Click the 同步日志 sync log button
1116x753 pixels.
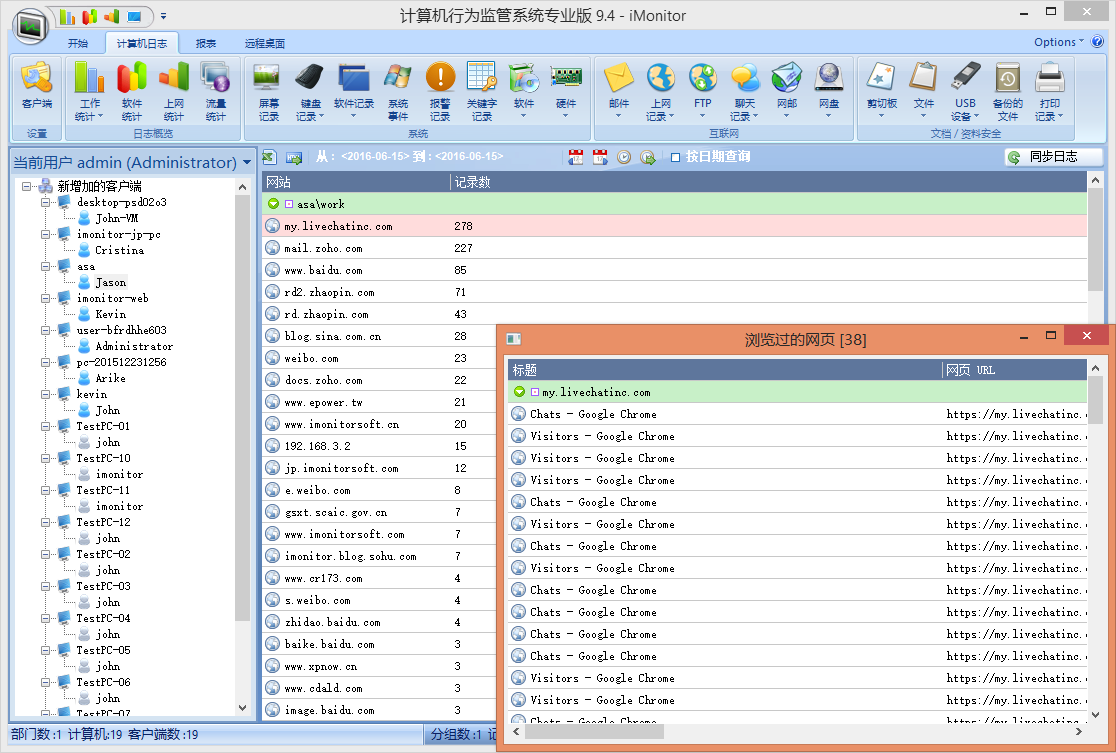click(x=1053, y=157)
